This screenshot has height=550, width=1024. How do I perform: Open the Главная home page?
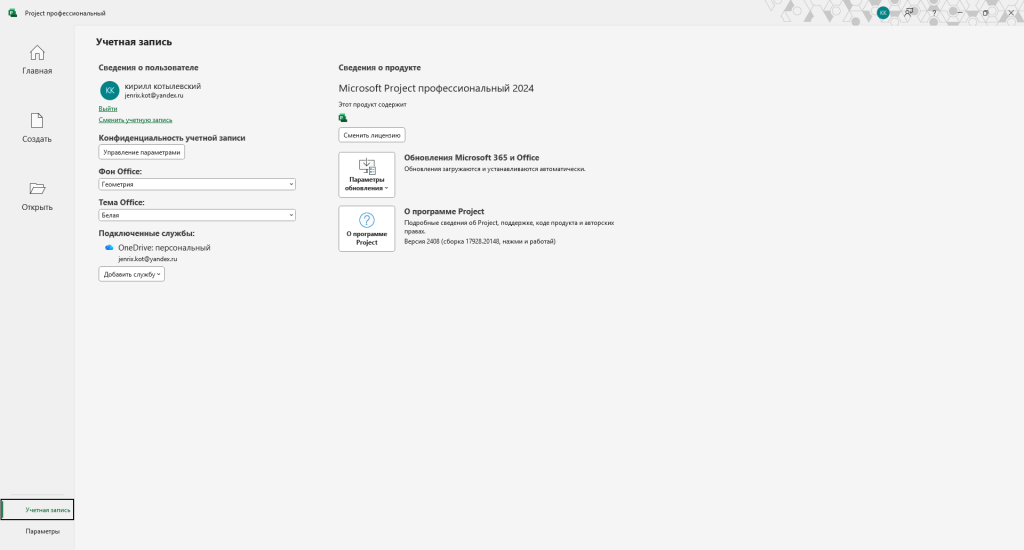37,59
